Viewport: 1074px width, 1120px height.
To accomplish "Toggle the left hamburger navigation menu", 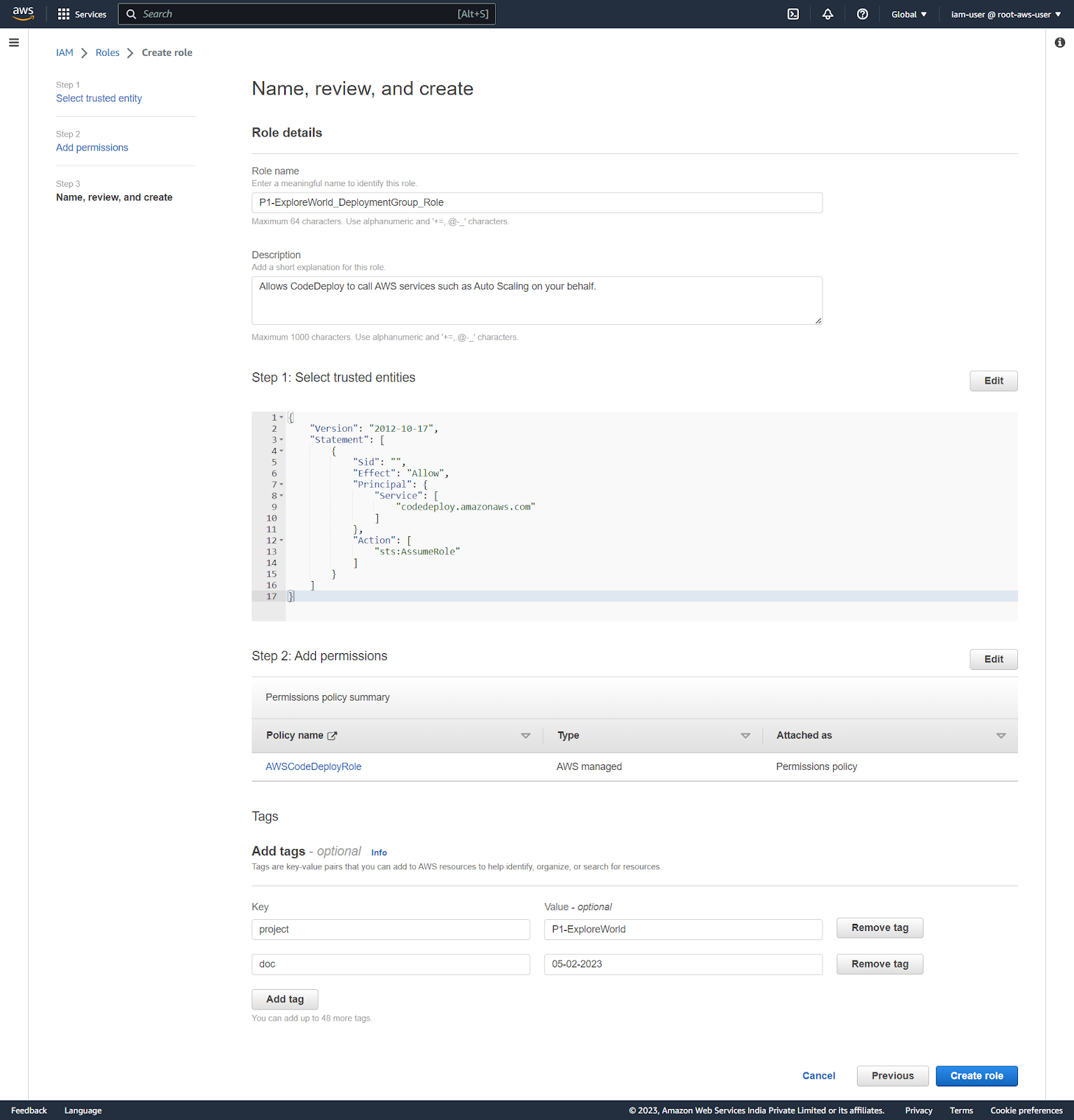I will pos(14,43).
